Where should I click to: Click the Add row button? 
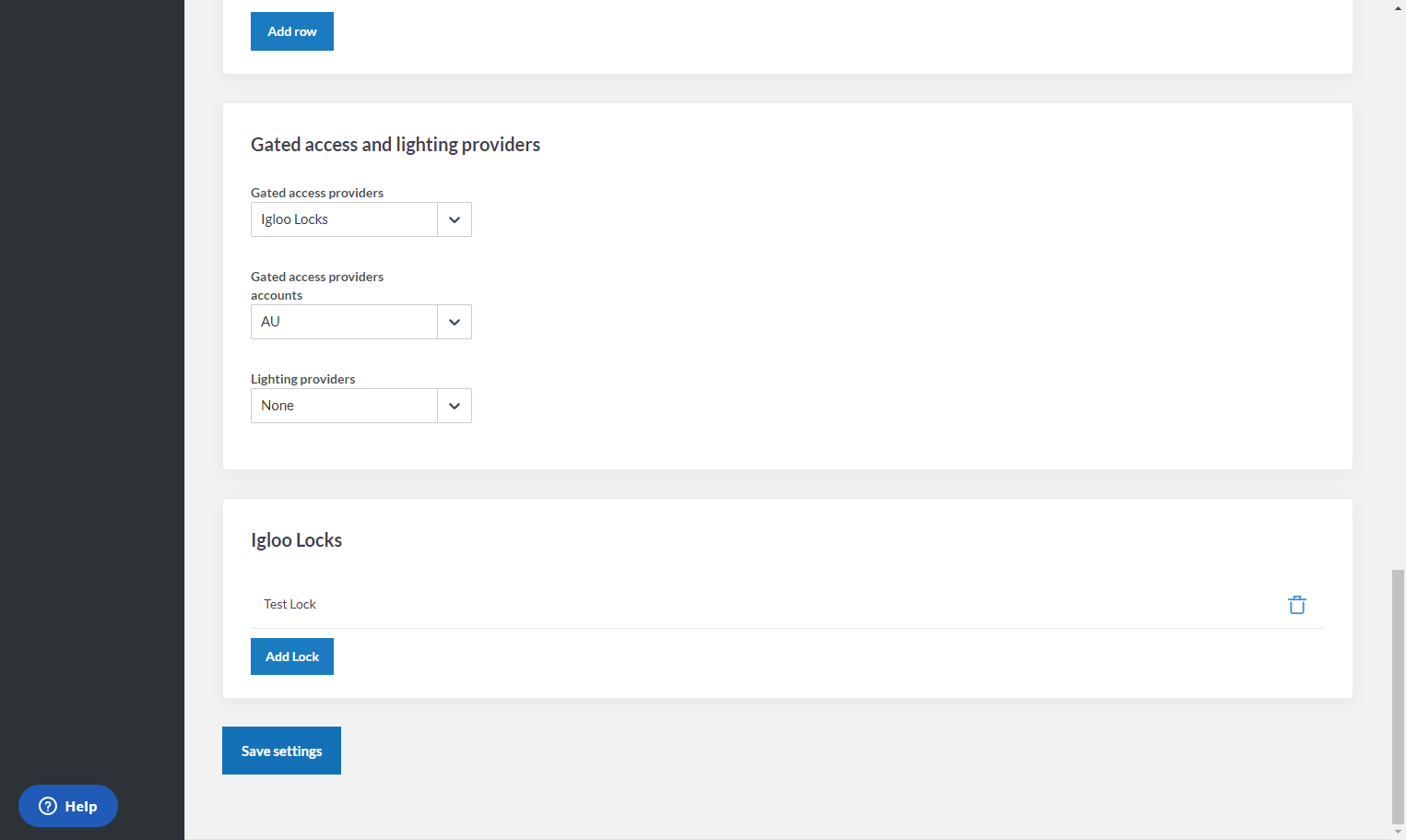(x=292, y=31)
